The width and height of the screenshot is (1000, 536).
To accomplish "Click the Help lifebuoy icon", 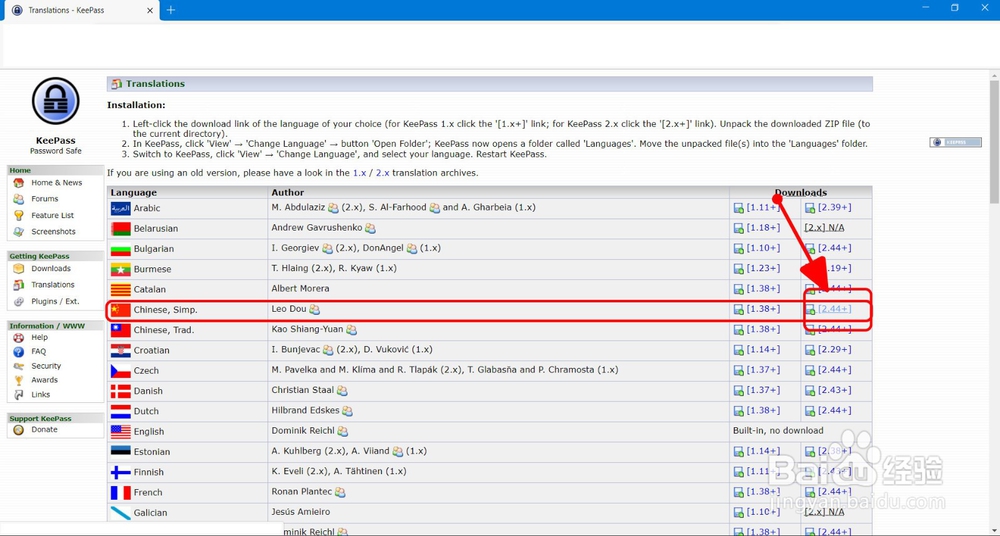I will (18, 337).
